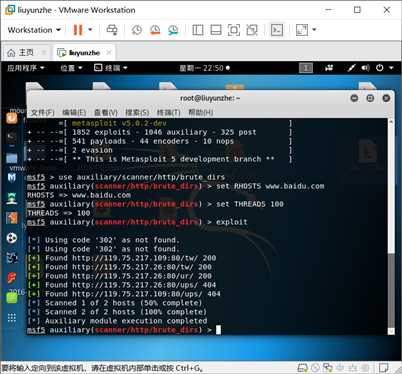402x374 pixels.
Task: Open the 编辑(E) menu in terminal
Action: pos(74,112)
